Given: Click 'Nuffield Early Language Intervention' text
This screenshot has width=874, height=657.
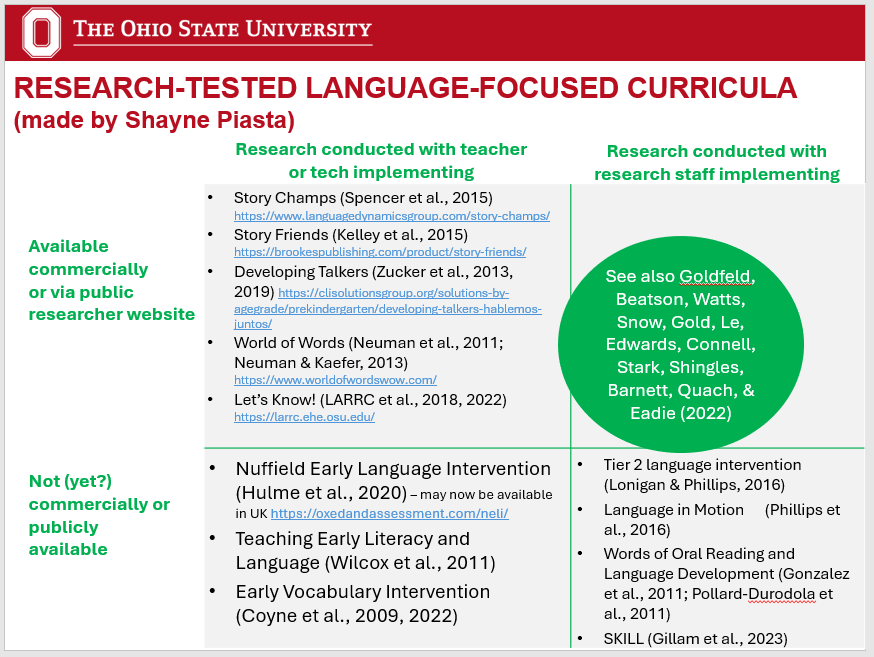Looking at the screenshot, I should (x=393, y=469).
